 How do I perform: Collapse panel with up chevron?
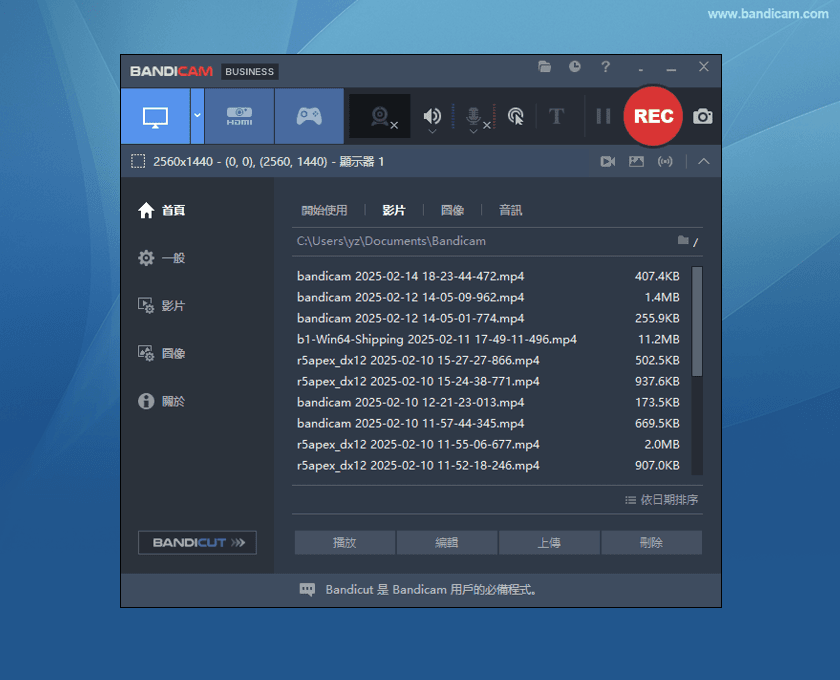(x=704, y=161)
